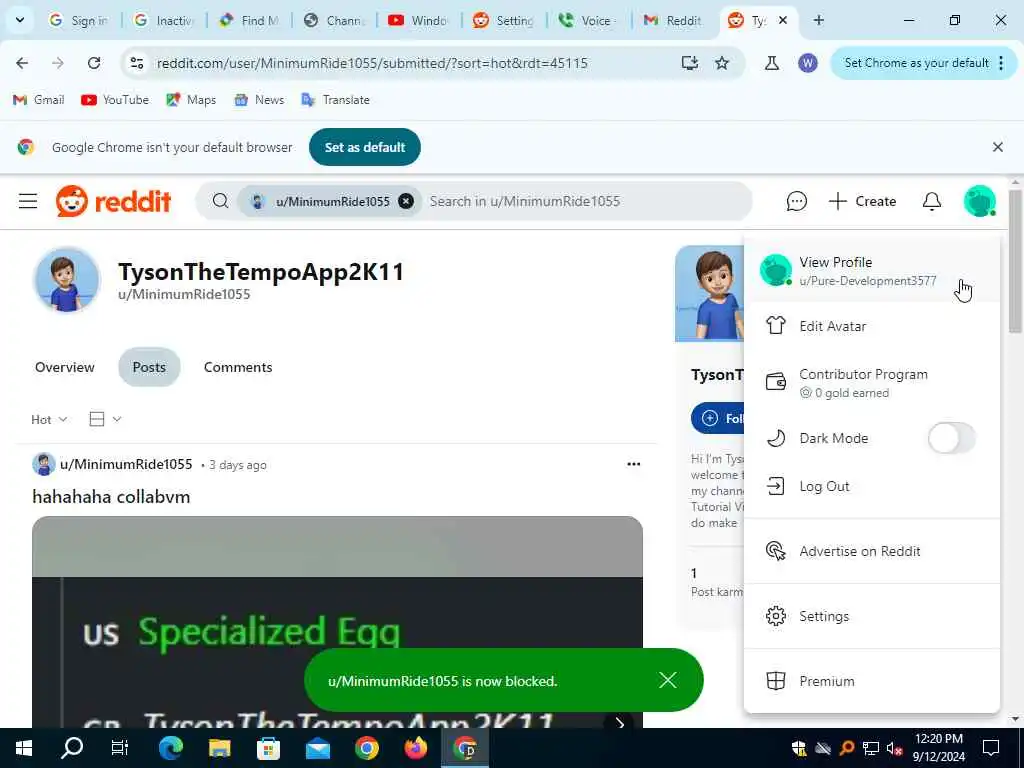Go back to the previous page
The image size is (1024, 768).
[x=22, y=63]
